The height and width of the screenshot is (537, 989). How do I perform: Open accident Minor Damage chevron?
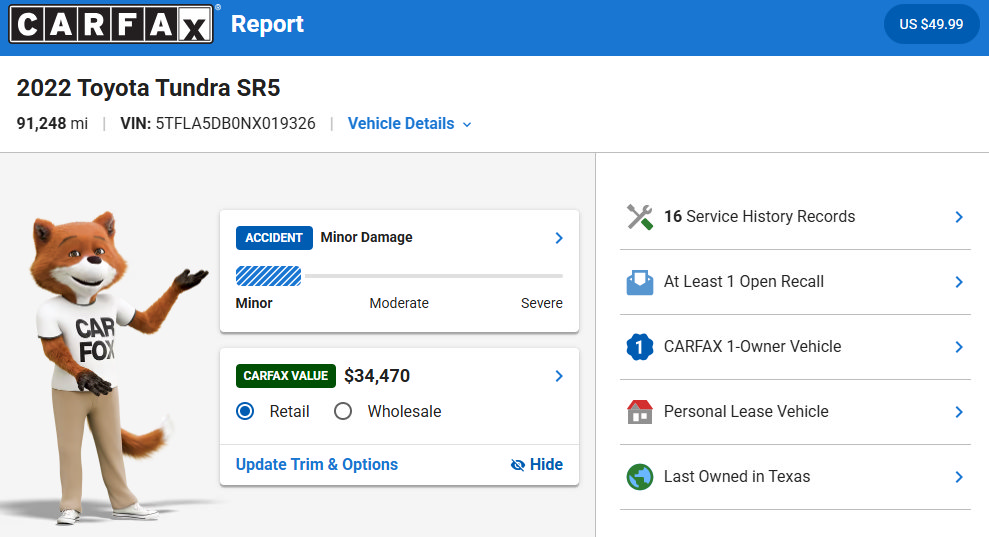[559, 238]
